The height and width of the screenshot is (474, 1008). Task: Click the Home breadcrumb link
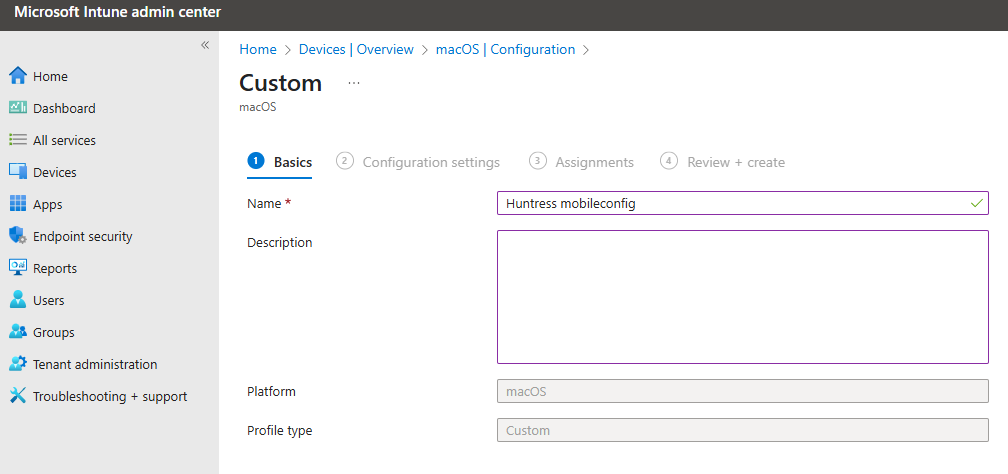pos(258,50)
